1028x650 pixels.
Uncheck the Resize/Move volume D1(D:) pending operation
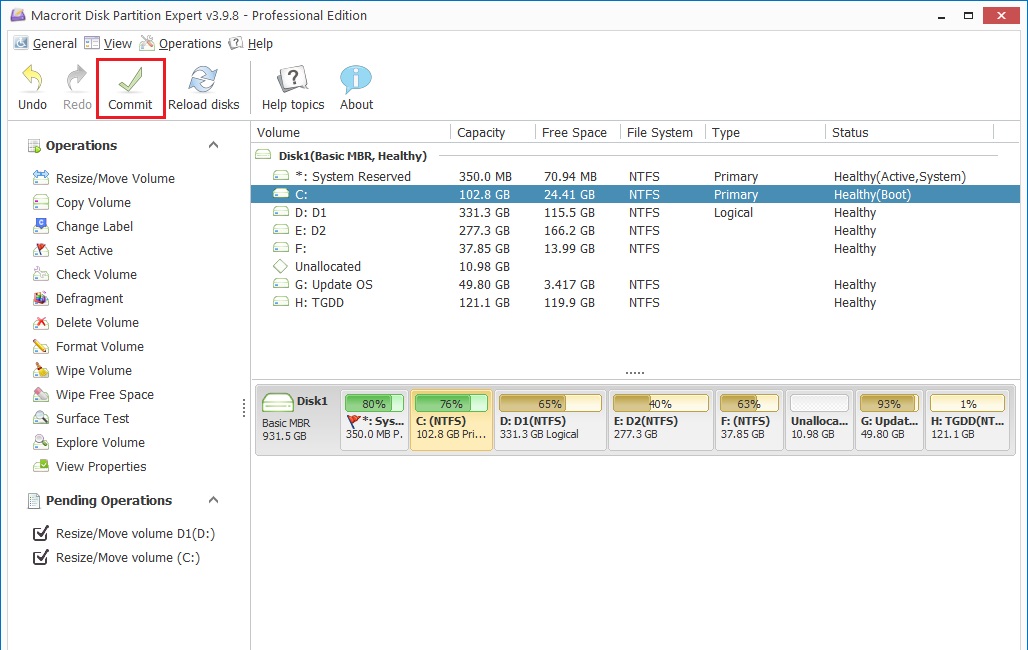click(x=40, y=533)
